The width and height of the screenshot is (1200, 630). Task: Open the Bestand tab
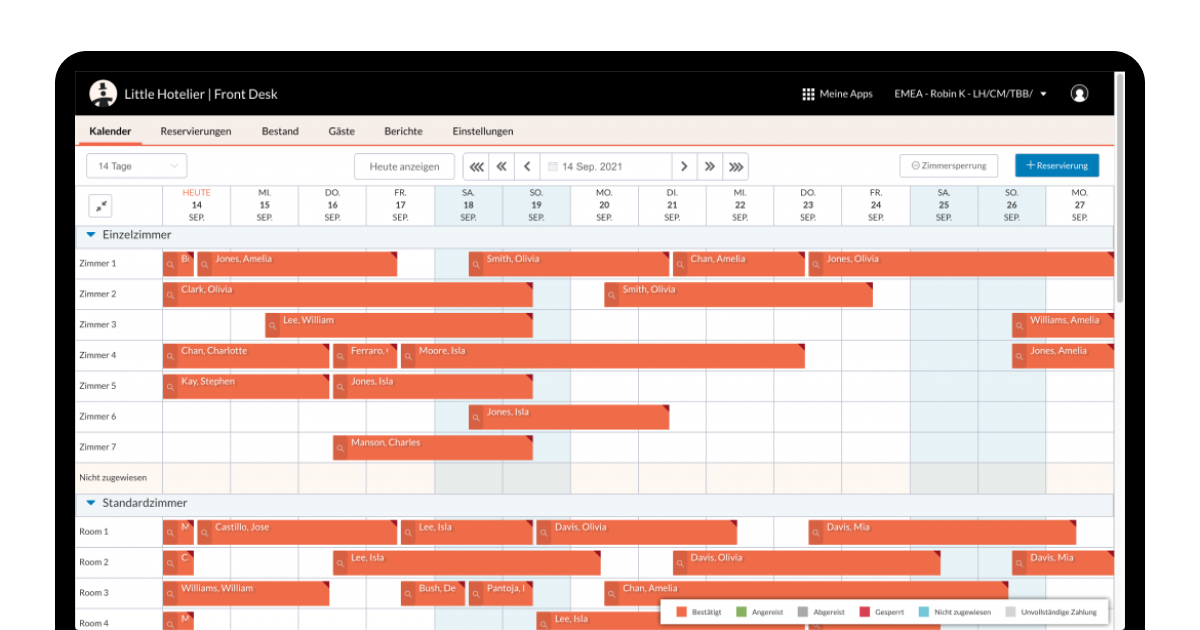[x=280, y=131]
